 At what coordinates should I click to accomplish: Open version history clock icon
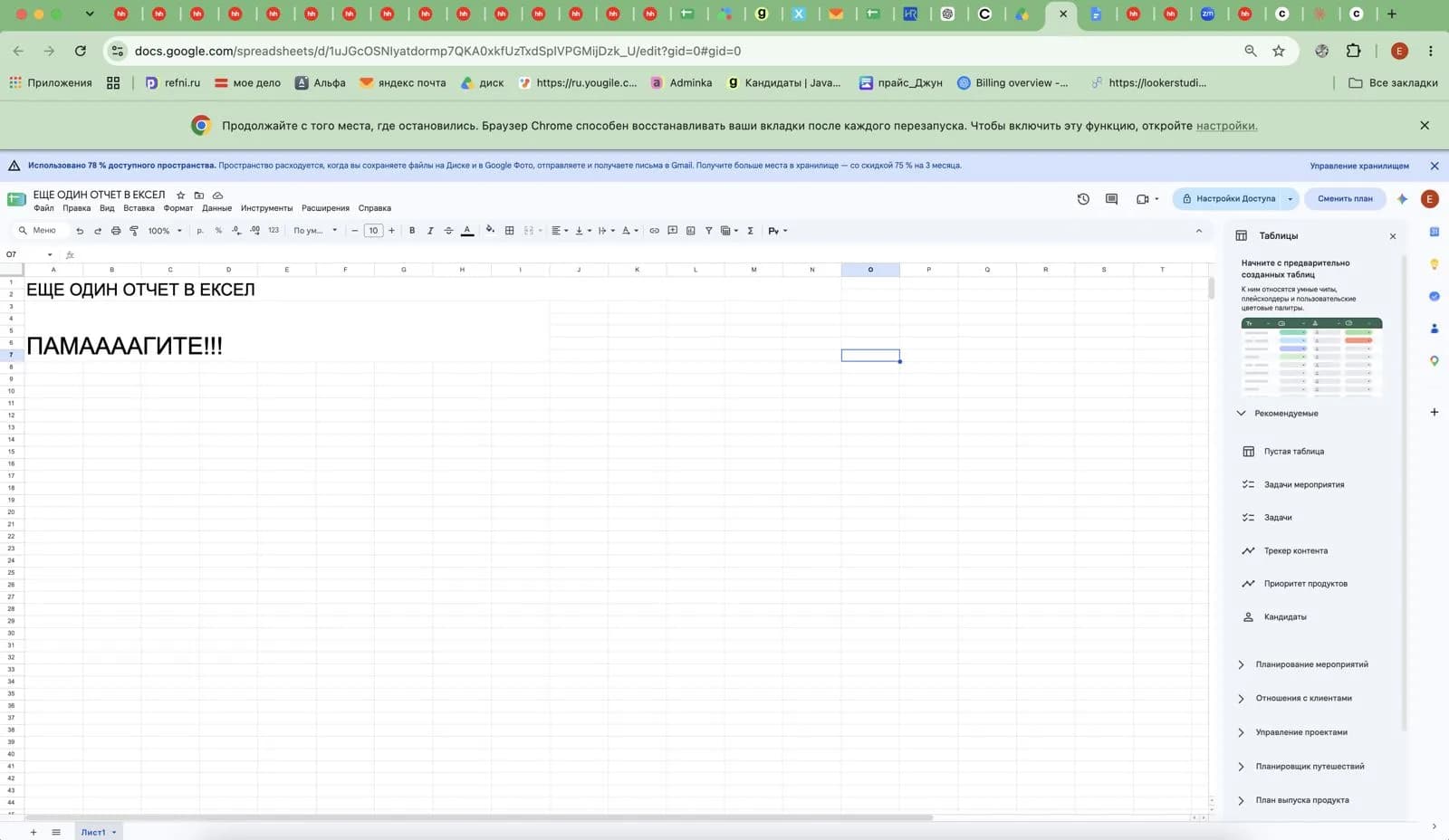(x=1083, y=199)
